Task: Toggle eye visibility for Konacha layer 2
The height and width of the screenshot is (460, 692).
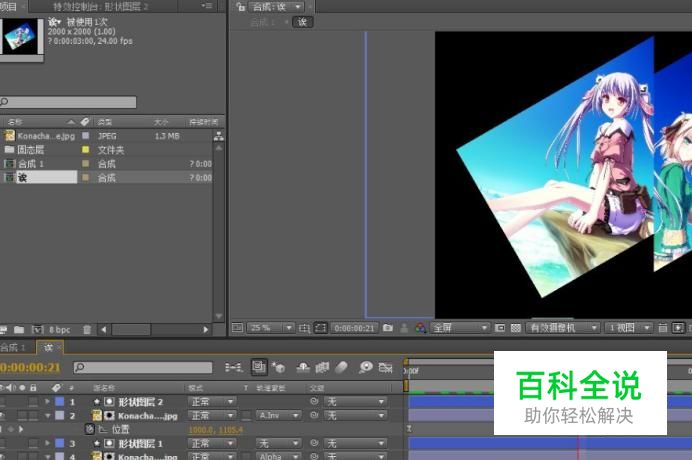Action: (2, 415)
